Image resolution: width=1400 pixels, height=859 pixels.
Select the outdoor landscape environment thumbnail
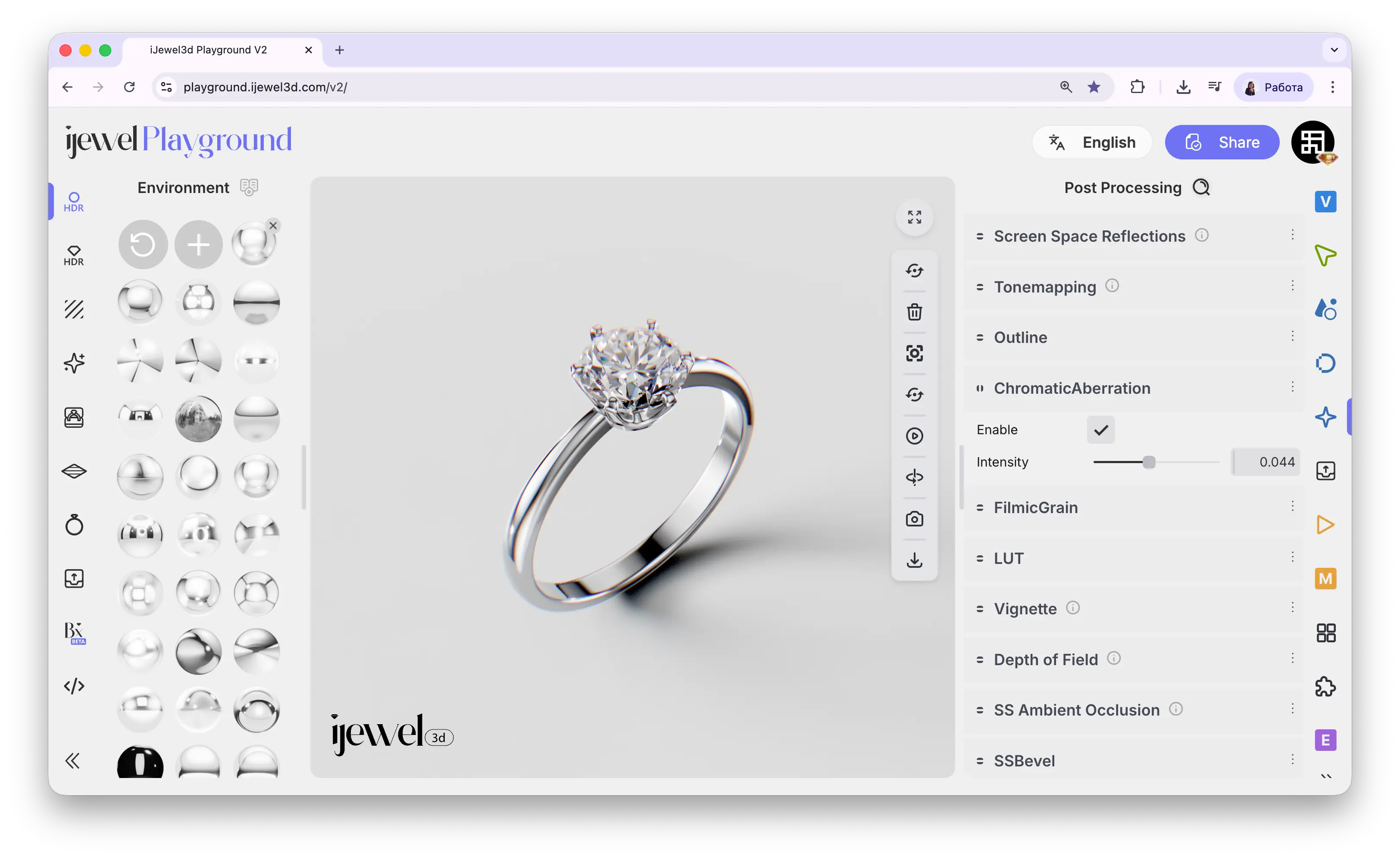[198, 419]
